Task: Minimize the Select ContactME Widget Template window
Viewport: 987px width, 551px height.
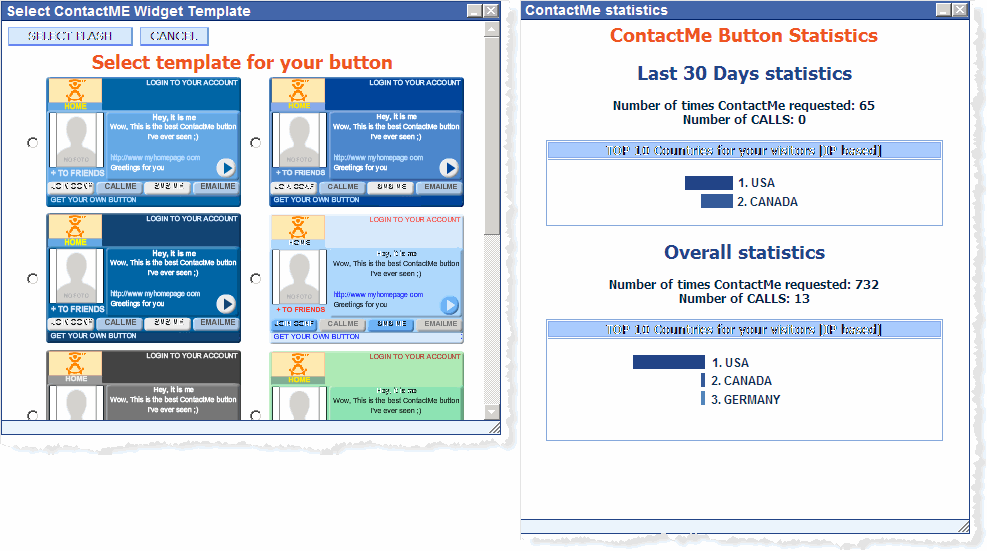Action: pyautogui.click(x=475, y=11)
